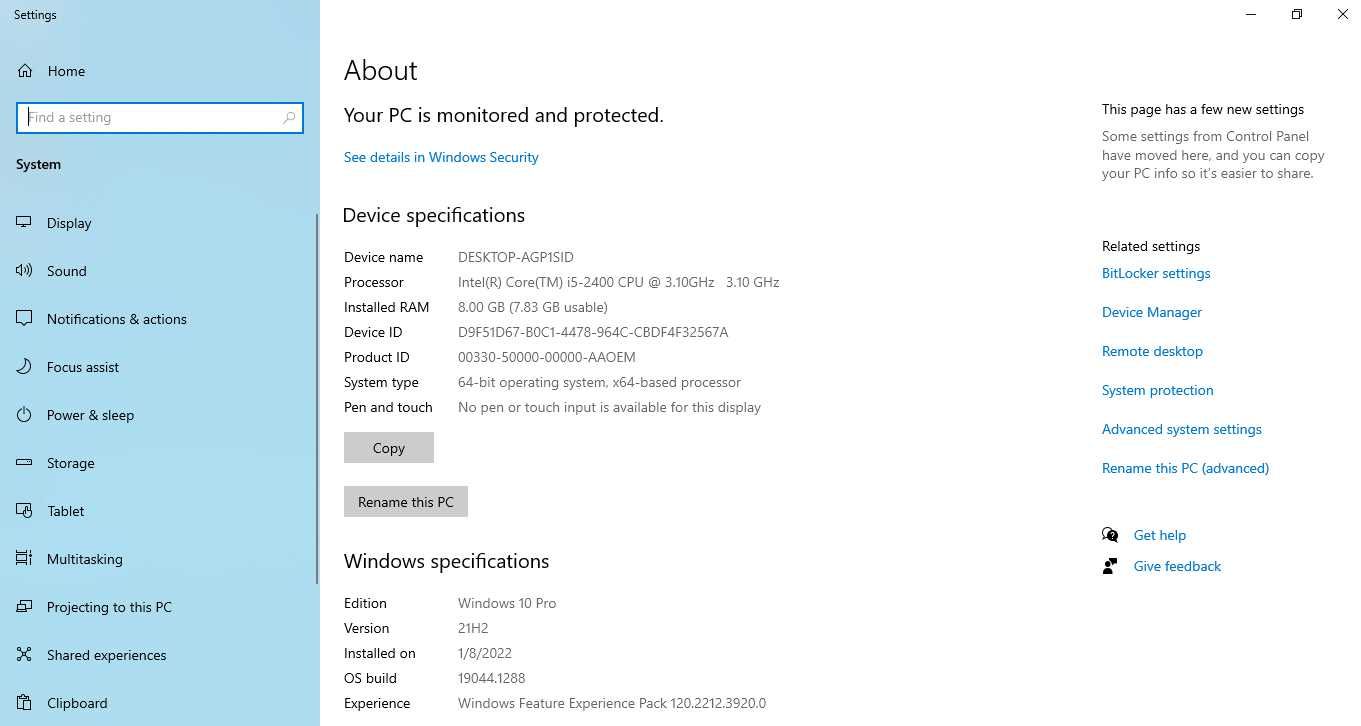Click the Projecting to this PC icon
This screenshot has width=1361, height=726.
pos(24,607)
